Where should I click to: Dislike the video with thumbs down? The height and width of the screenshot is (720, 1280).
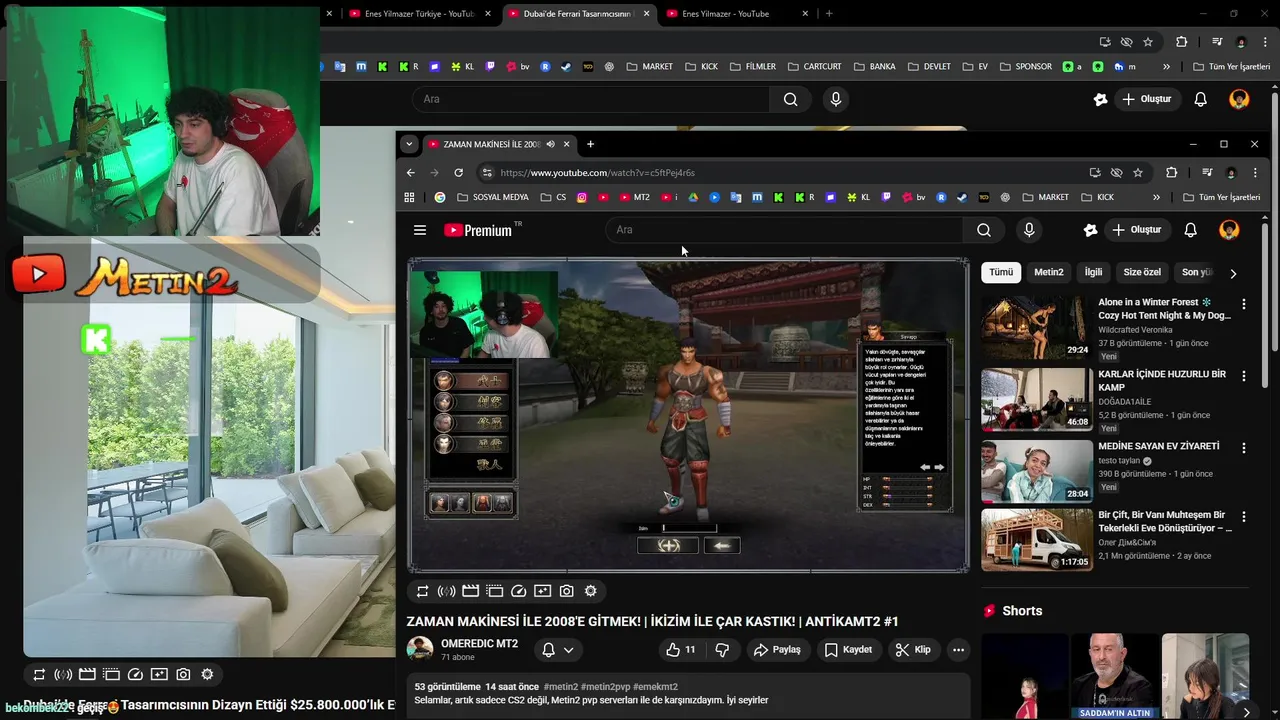click(x=722, y=650)
